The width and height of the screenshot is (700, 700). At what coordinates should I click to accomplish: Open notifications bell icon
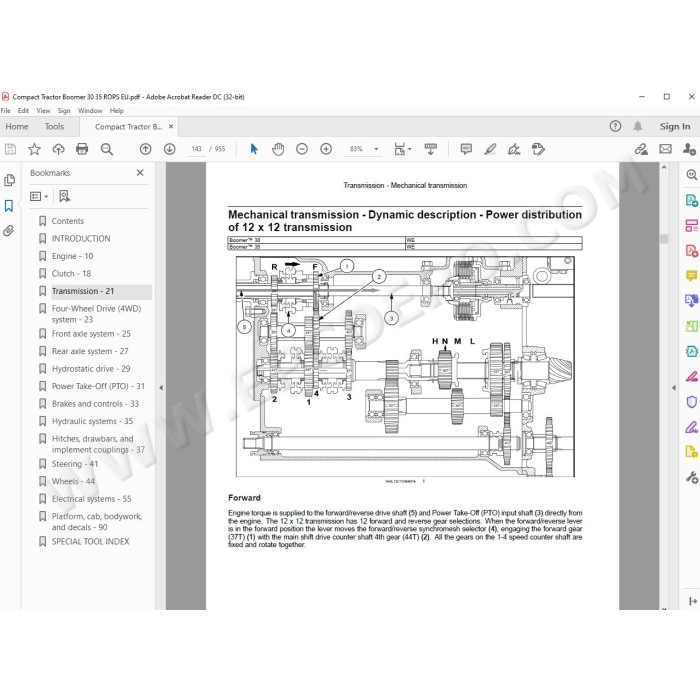638,126
